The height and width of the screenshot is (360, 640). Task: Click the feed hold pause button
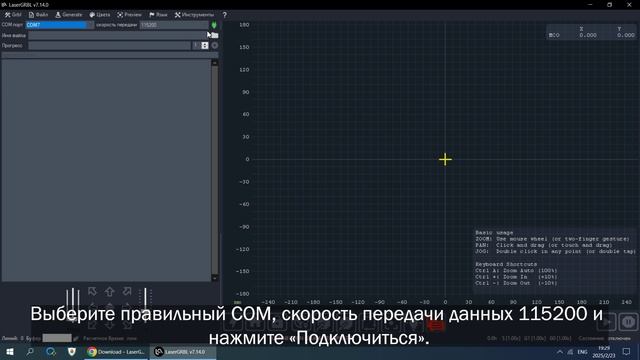(628, 322)
